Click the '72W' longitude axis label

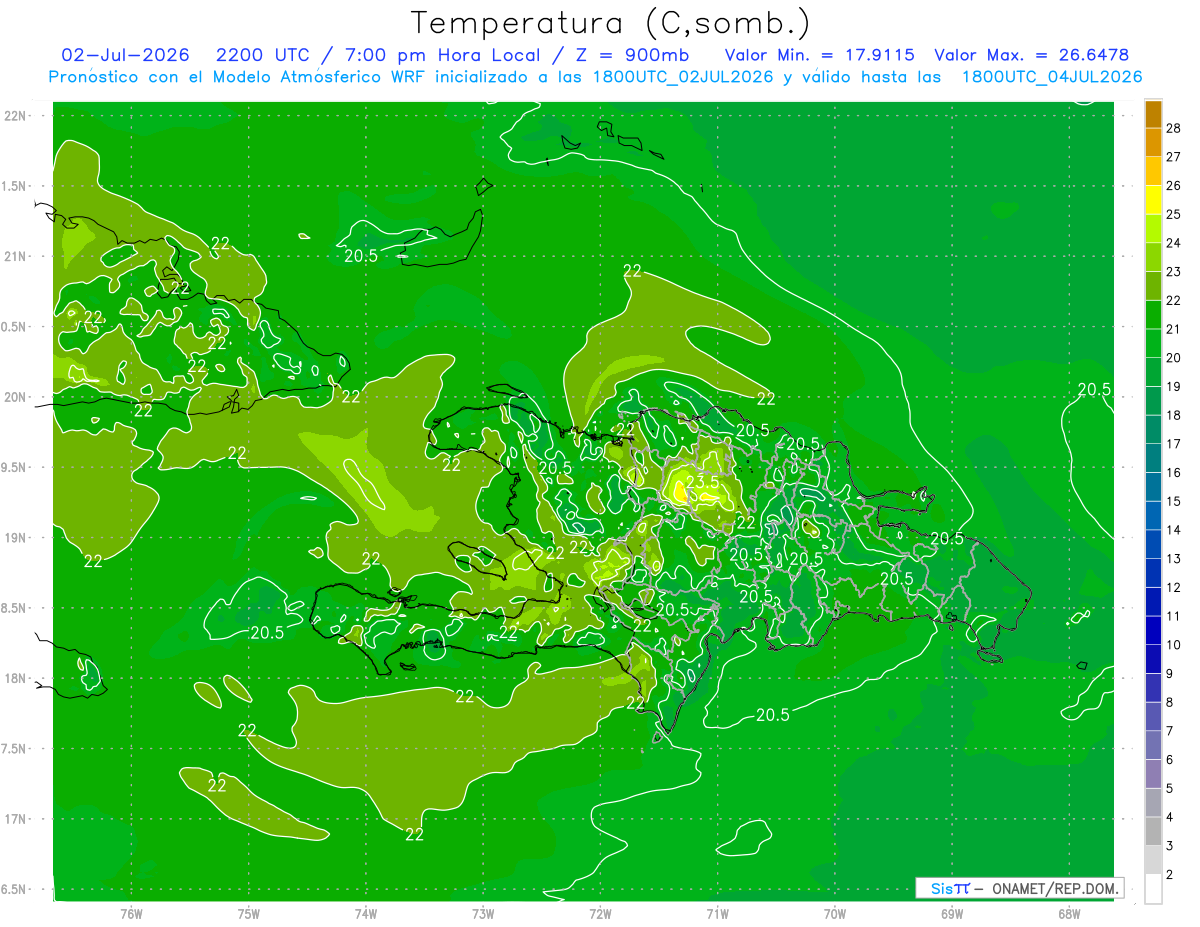click(600, 914)
